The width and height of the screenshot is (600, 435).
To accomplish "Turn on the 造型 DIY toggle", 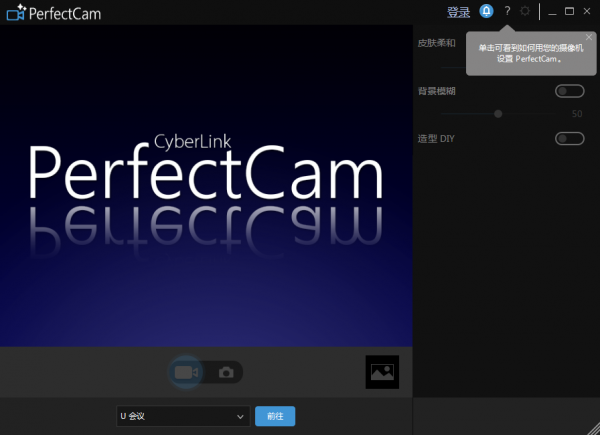I will pyautogui.click(x=569, y=138).
